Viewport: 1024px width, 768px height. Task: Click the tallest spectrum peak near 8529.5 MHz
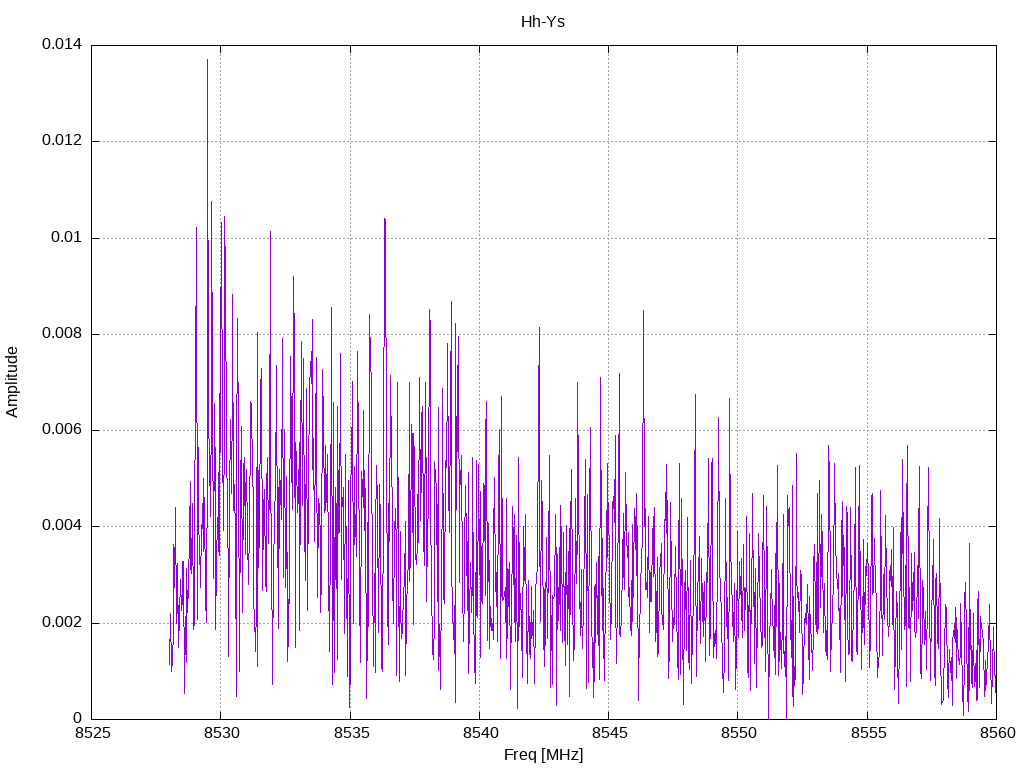click(x=208, y=60)
